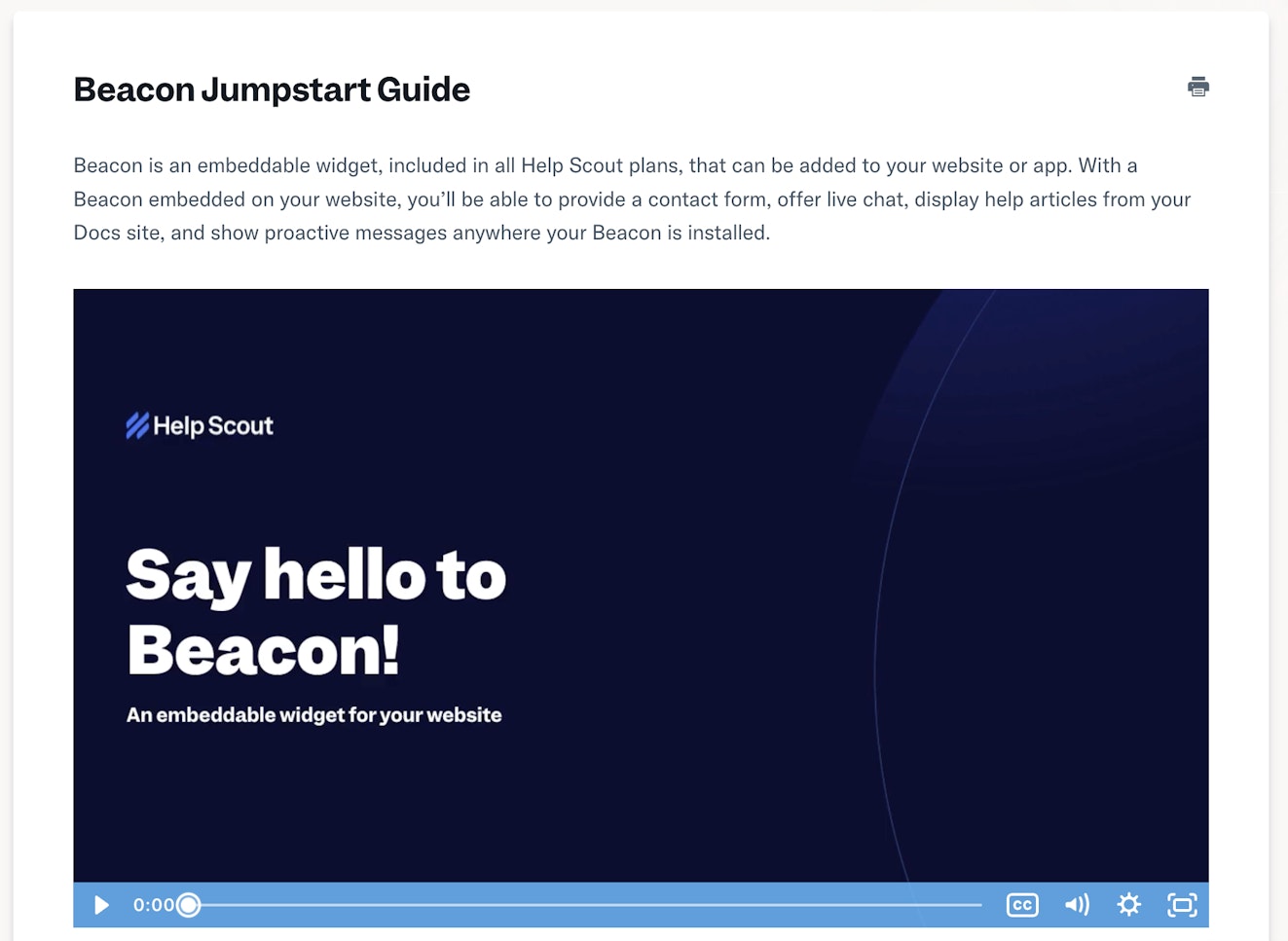This screenshot has height=941, width=1288.
Task: Click 'Docs site' in the intro paragraph
Action: pos(116,233)
